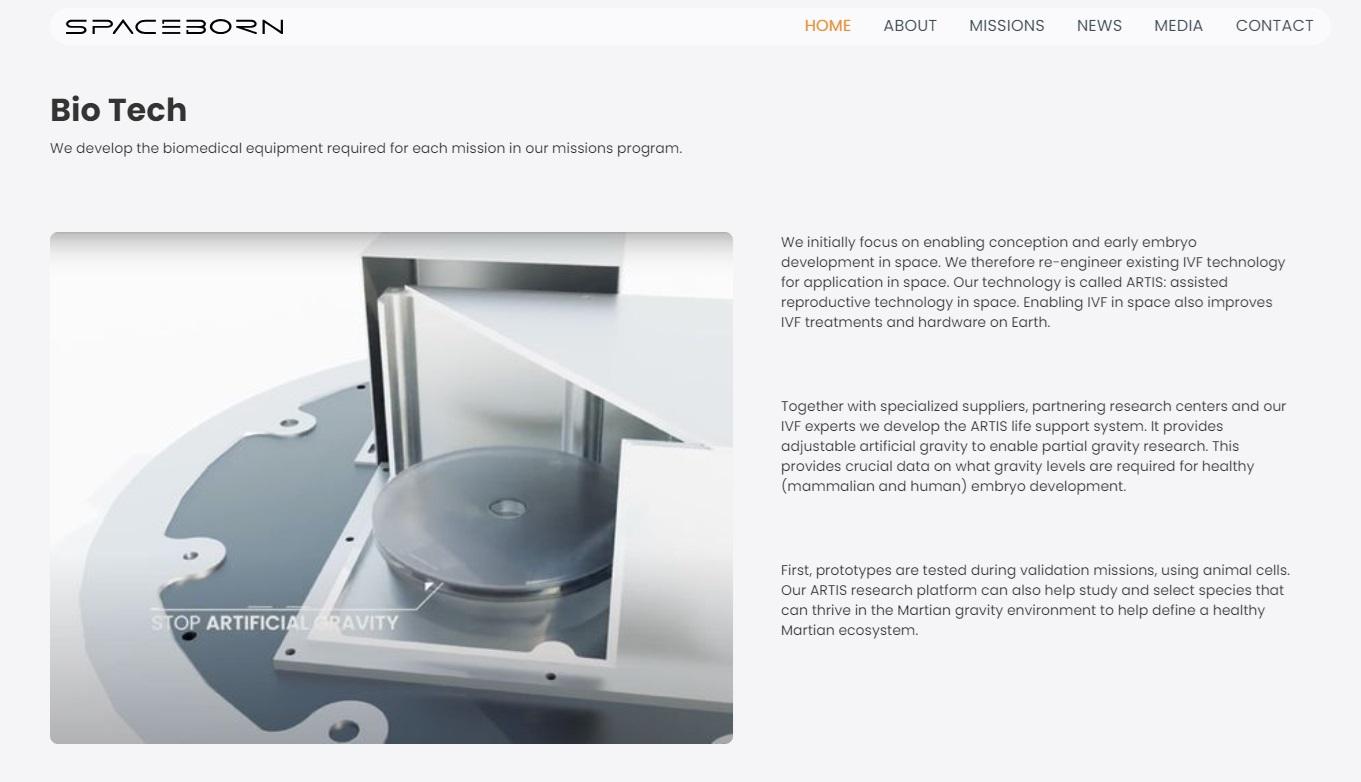Select the biomedical equipment subtitle text
1361x782 pixels.
366,148
